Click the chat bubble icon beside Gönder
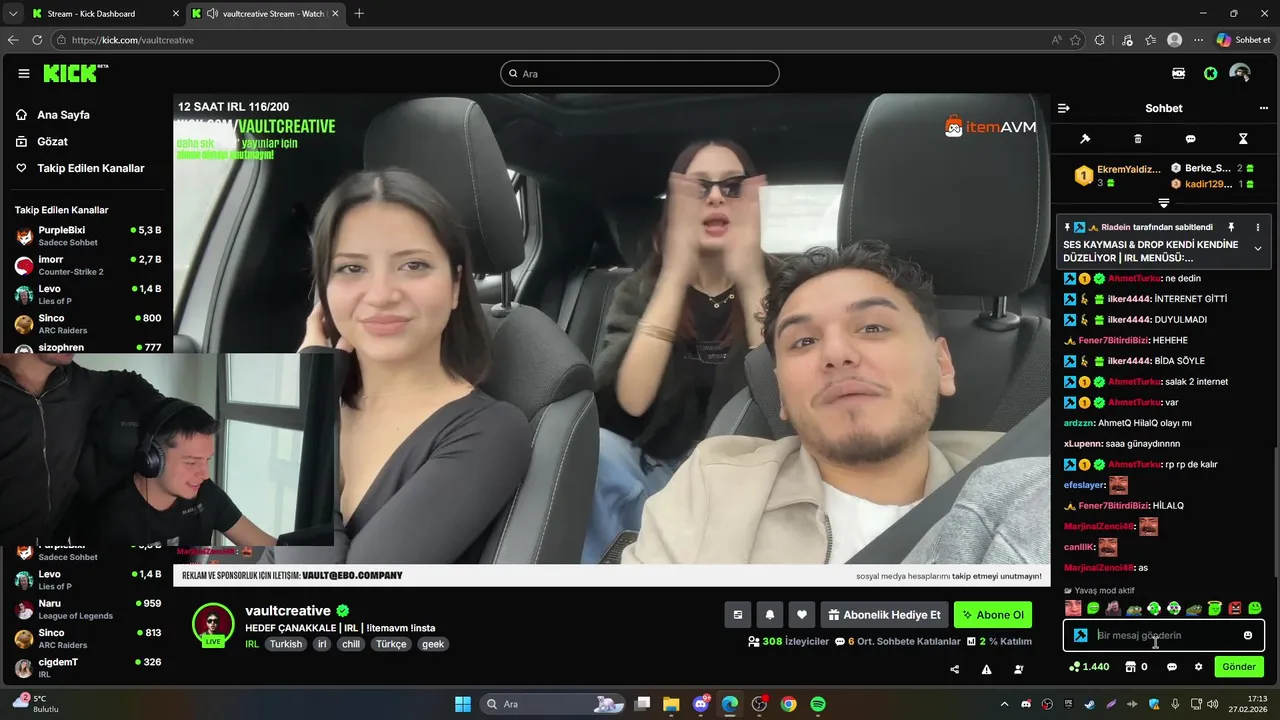 point(1172,667)
